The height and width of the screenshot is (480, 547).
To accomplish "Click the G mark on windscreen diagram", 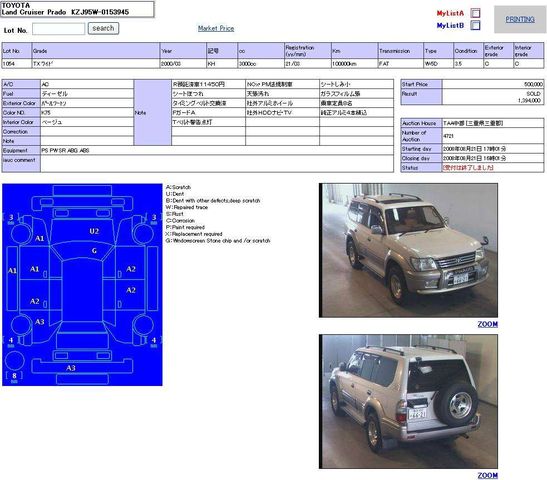I will (x=94, y=250).
